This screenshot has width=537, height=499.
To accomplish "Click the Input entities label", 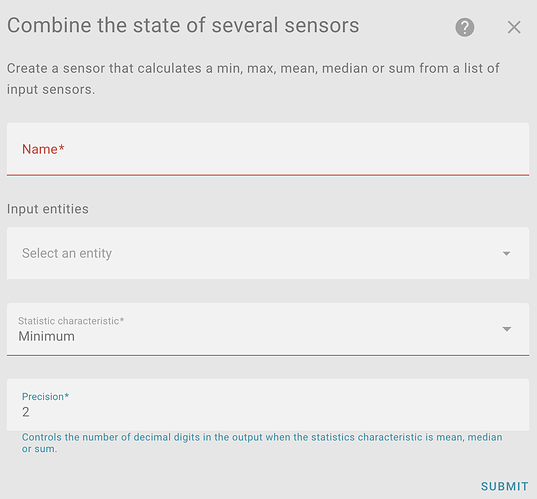I will coord(48,209).
